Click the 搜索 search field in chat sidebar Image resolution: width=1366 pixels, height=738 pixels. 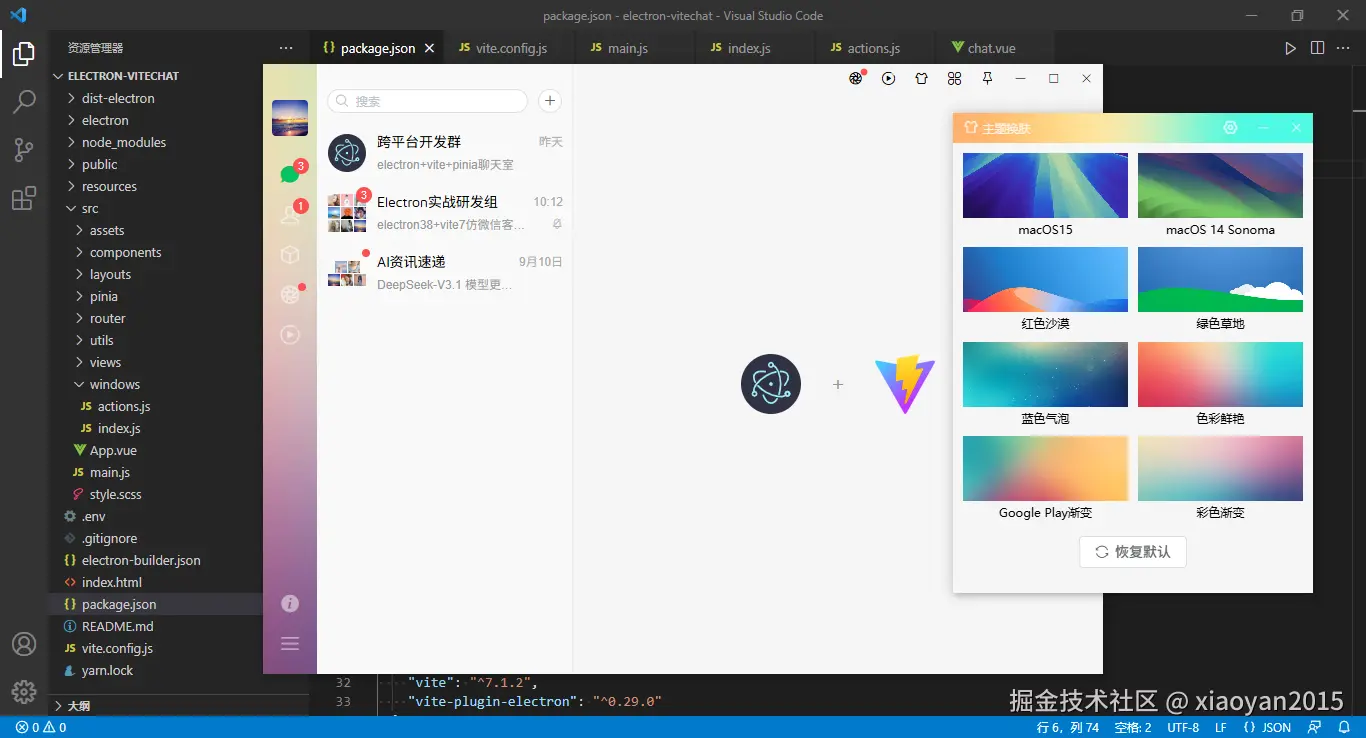click(427, 101)
